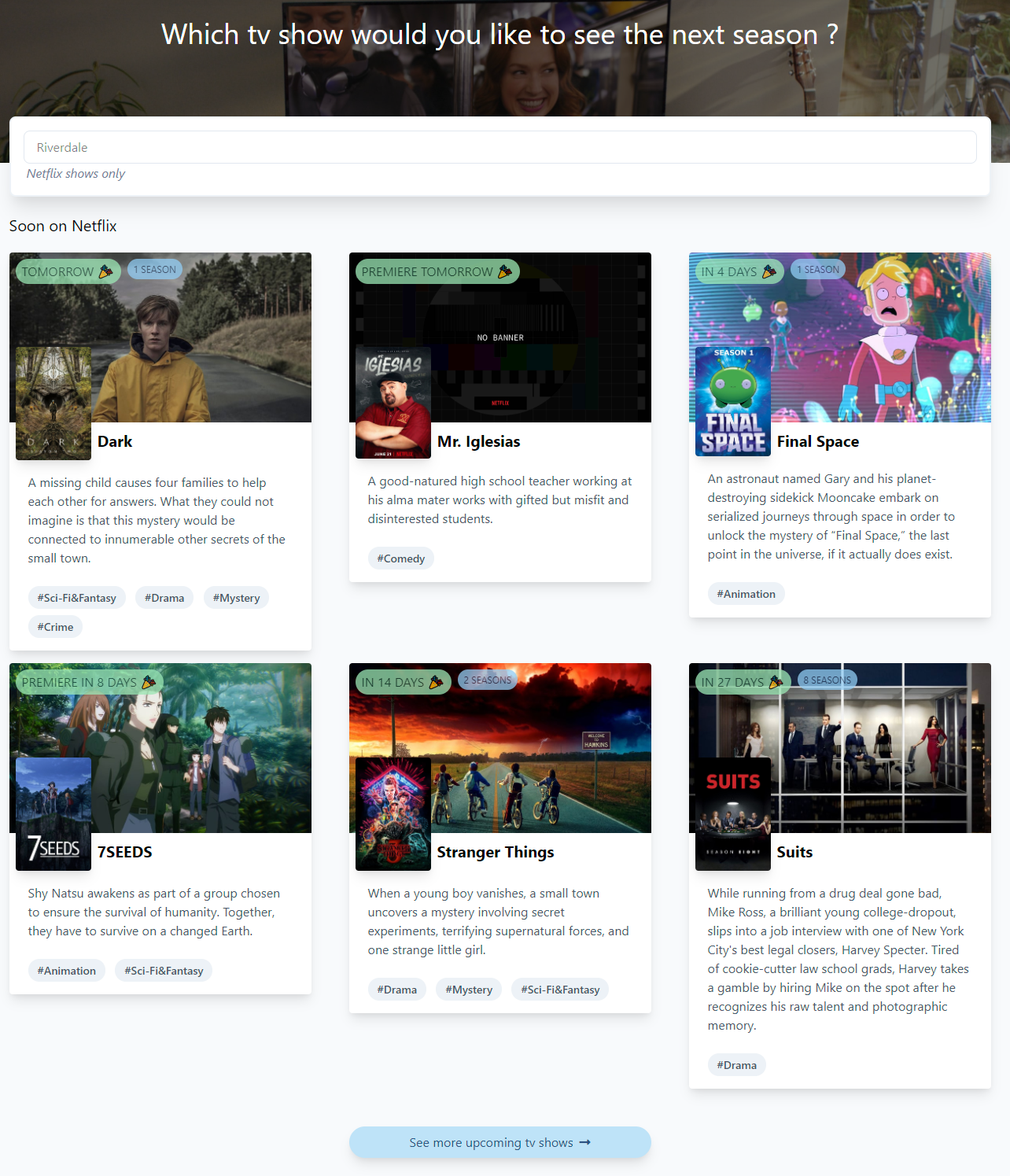Screen dimensions: 1010x1176
Task: Click 'Soon on Netflix' heading
Action: 63,226
